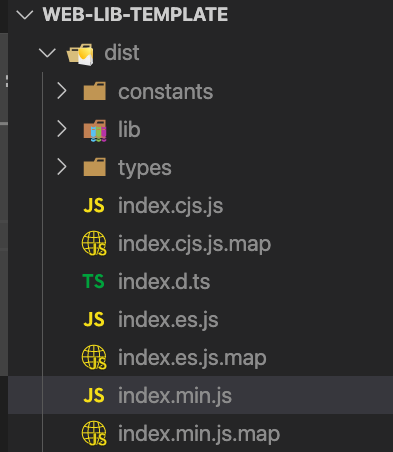Click the dist folder icon
Viewport: 393px width, 452px height.
[80, 54]
